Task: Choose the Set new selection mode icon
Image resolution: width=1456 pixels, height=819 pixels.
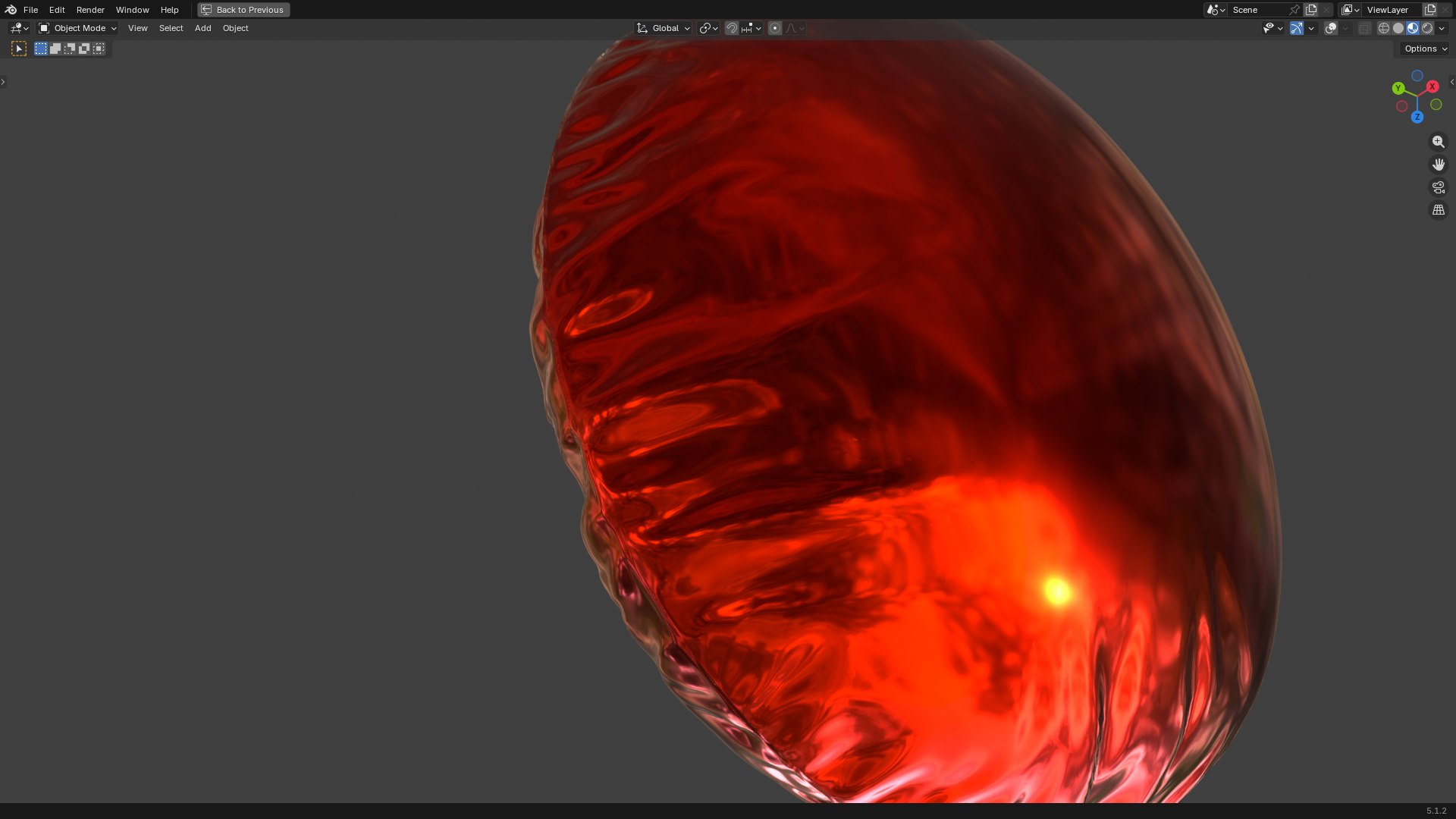Action: 41,49
